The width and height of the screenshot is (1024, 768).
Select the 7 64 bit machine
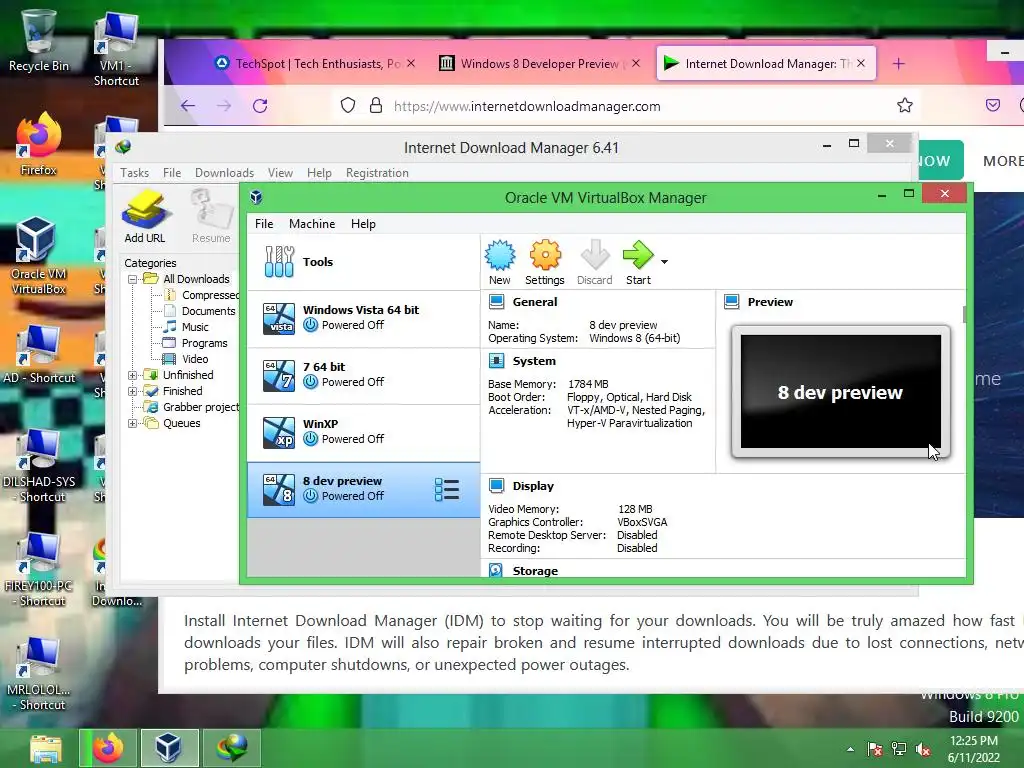click(x=363, y=376)
